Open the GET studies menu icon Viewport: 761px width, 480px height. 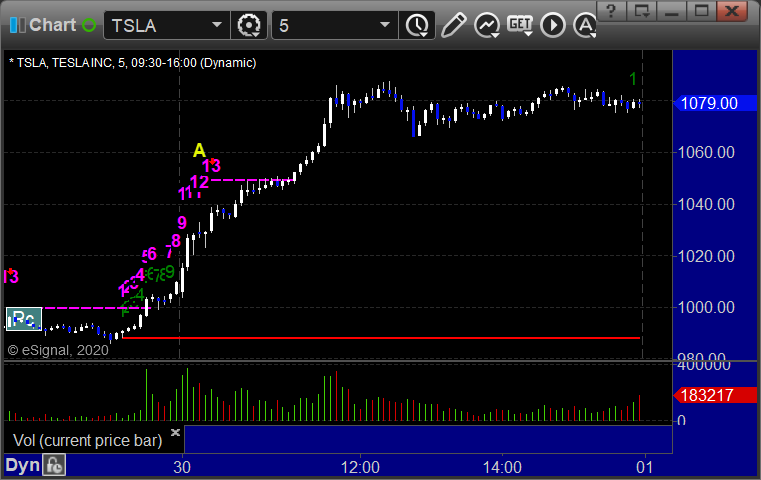click(x=520, y=25)
